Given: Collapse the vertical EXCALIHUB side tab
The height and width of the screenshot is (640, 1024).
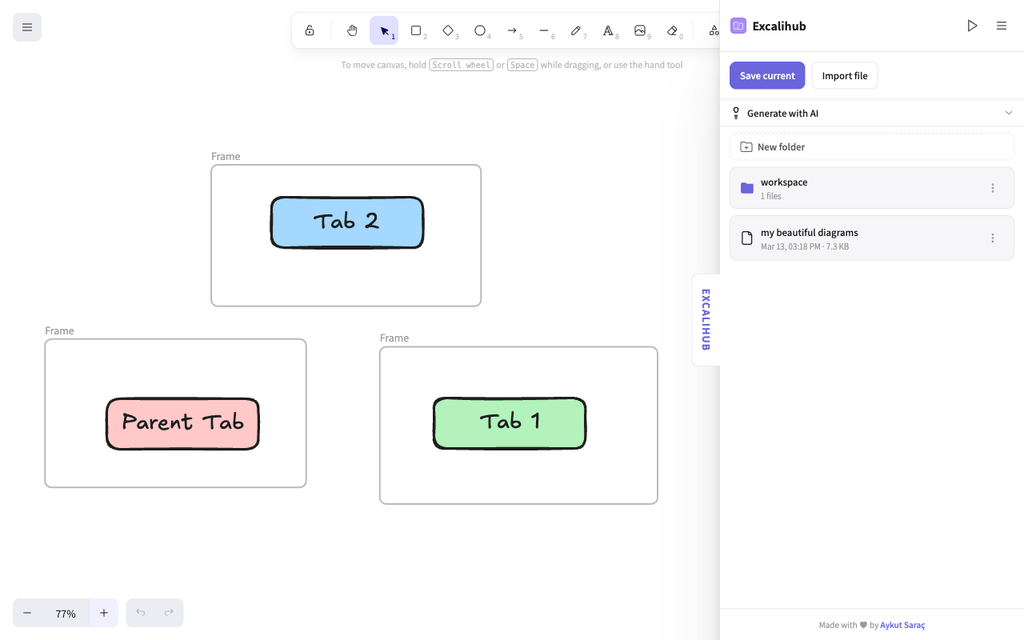Looking at the screenshot, I should tap(706, 320).
